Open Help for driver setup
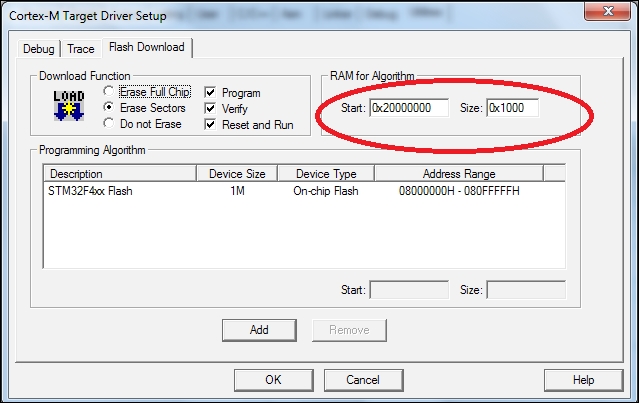639x403 pixels. tap(584, 380)
